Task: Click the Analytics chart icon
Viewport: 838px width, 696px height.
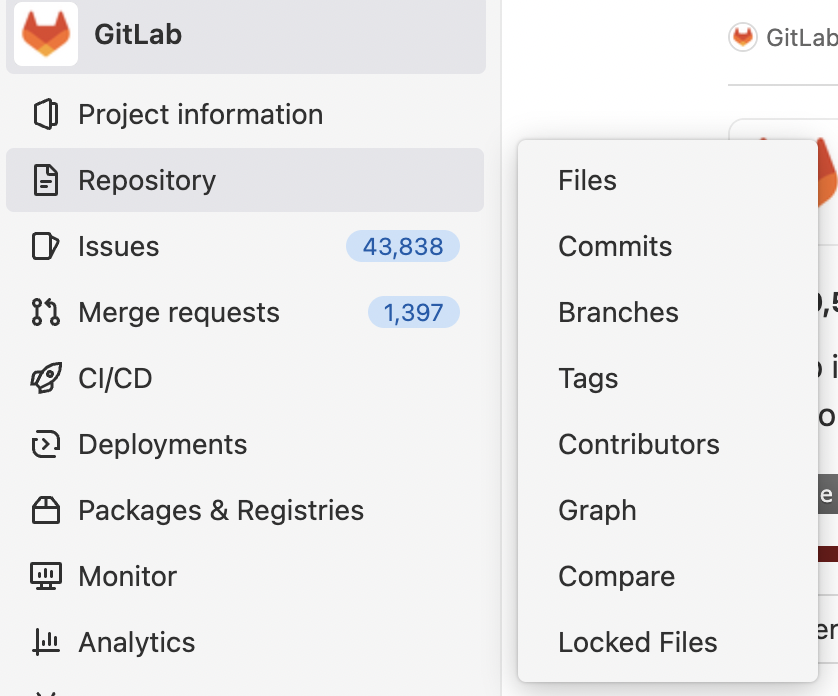Action: click(46, 642)
